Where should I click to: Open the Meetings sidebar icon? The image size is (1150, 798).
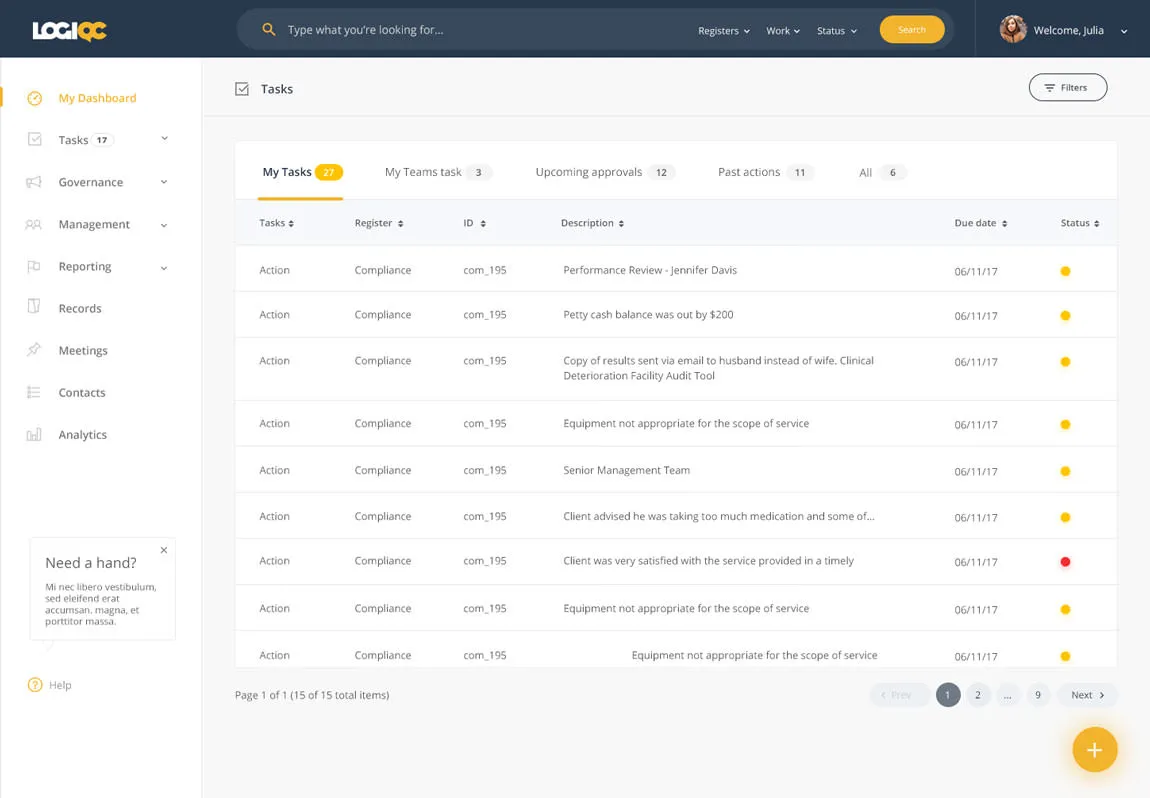click(36, 350)
